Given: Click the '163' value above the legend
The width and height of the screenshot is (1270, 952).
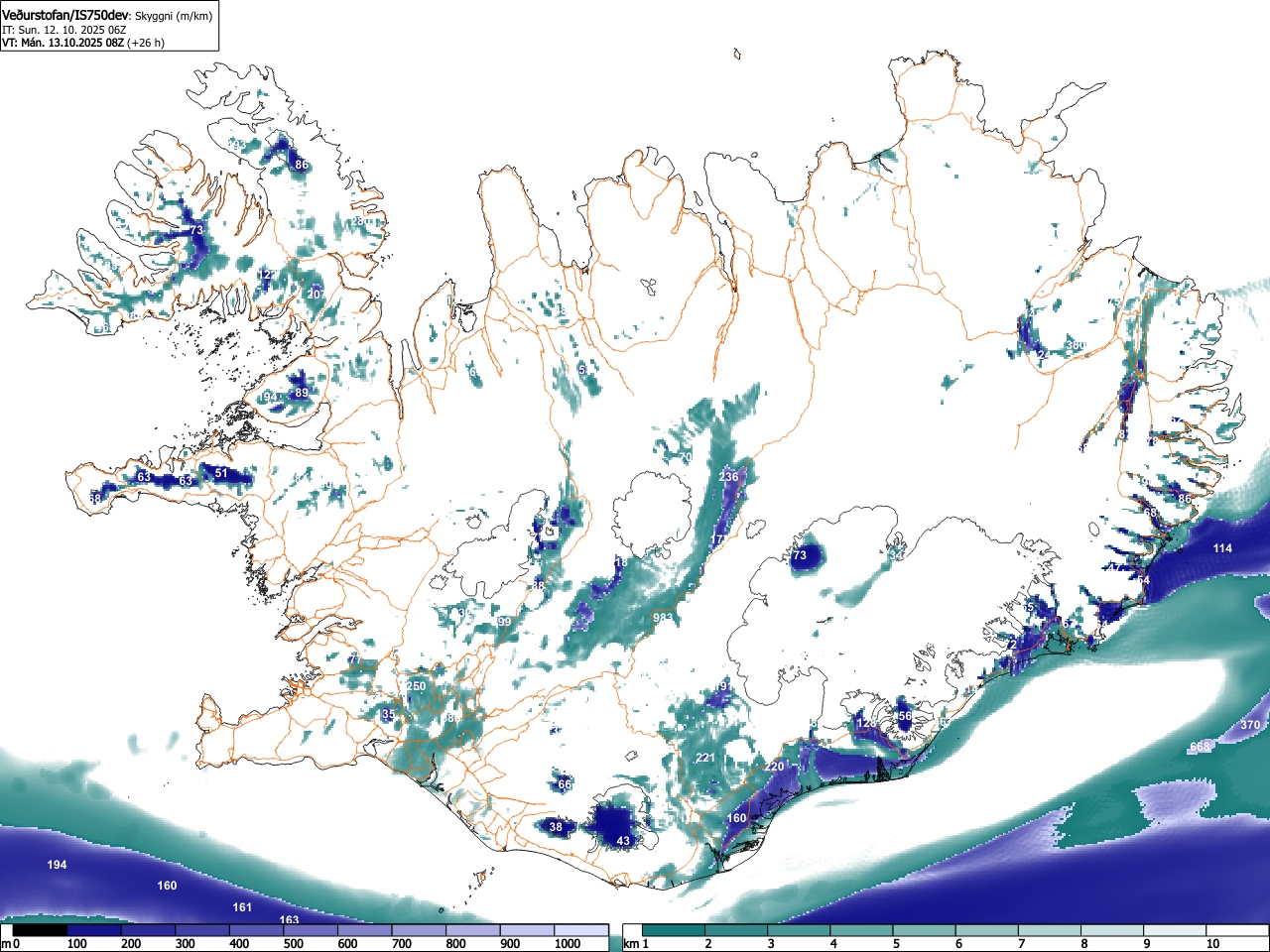Looking at the screenshot, I should click(x=289, y=920).
